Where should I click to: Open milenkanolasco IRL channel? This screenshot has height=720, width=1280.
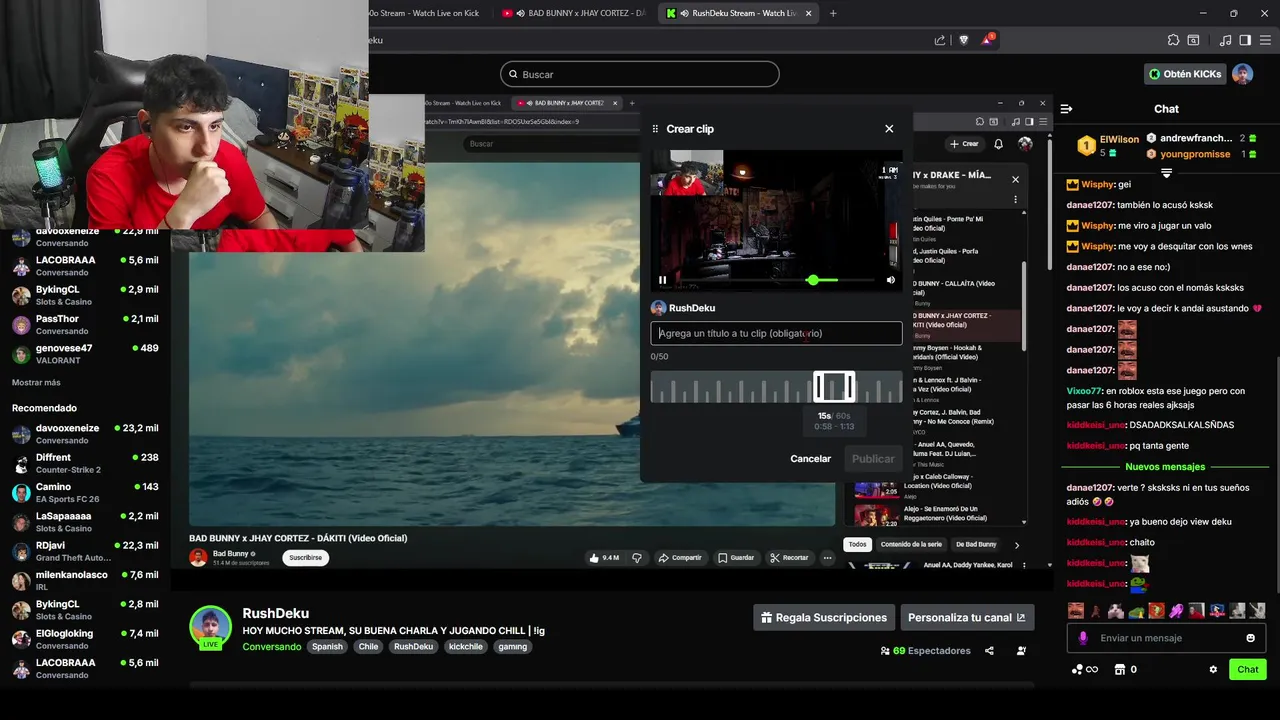[x=85, y=581]
